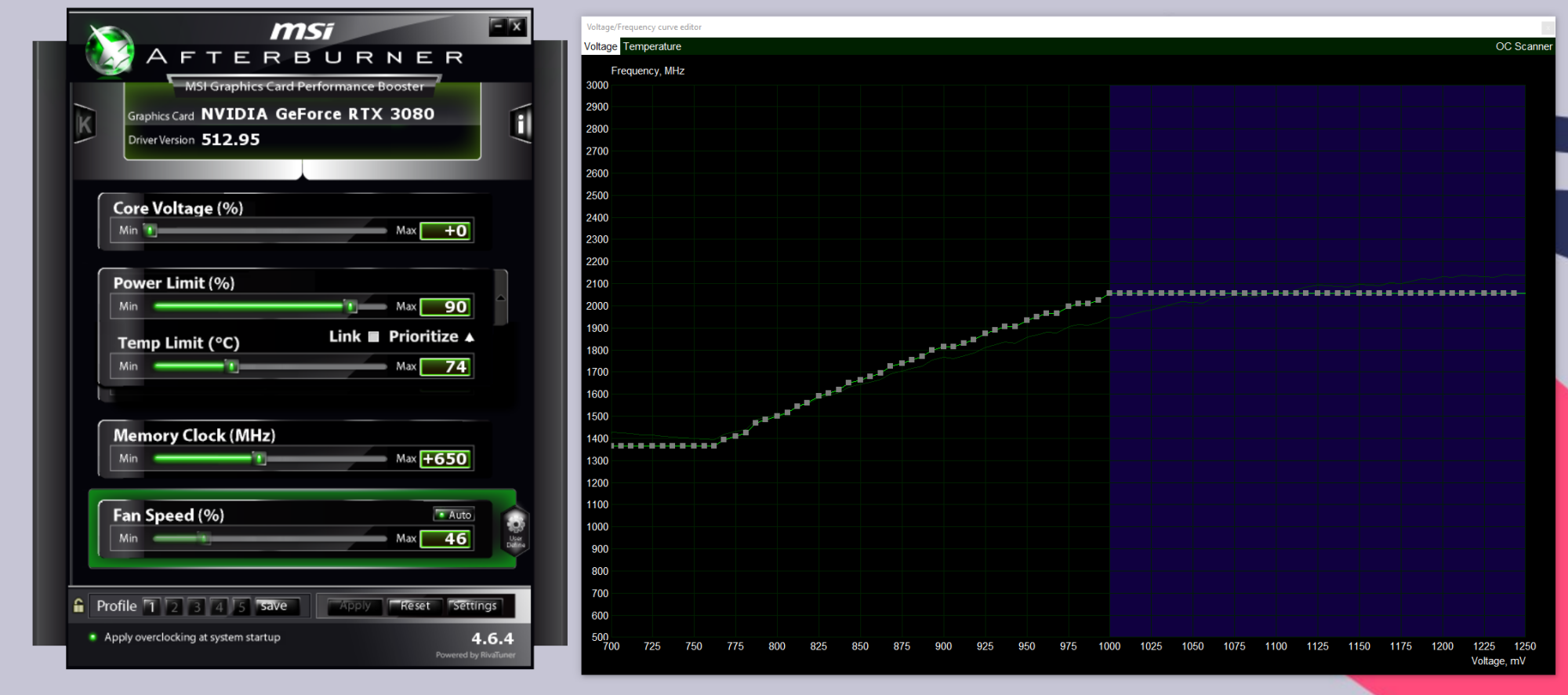Image resolution: width=1568 pixels, height=695 pixels.
Task: Switch to the Voltage tab
Action: click(601, 46)
